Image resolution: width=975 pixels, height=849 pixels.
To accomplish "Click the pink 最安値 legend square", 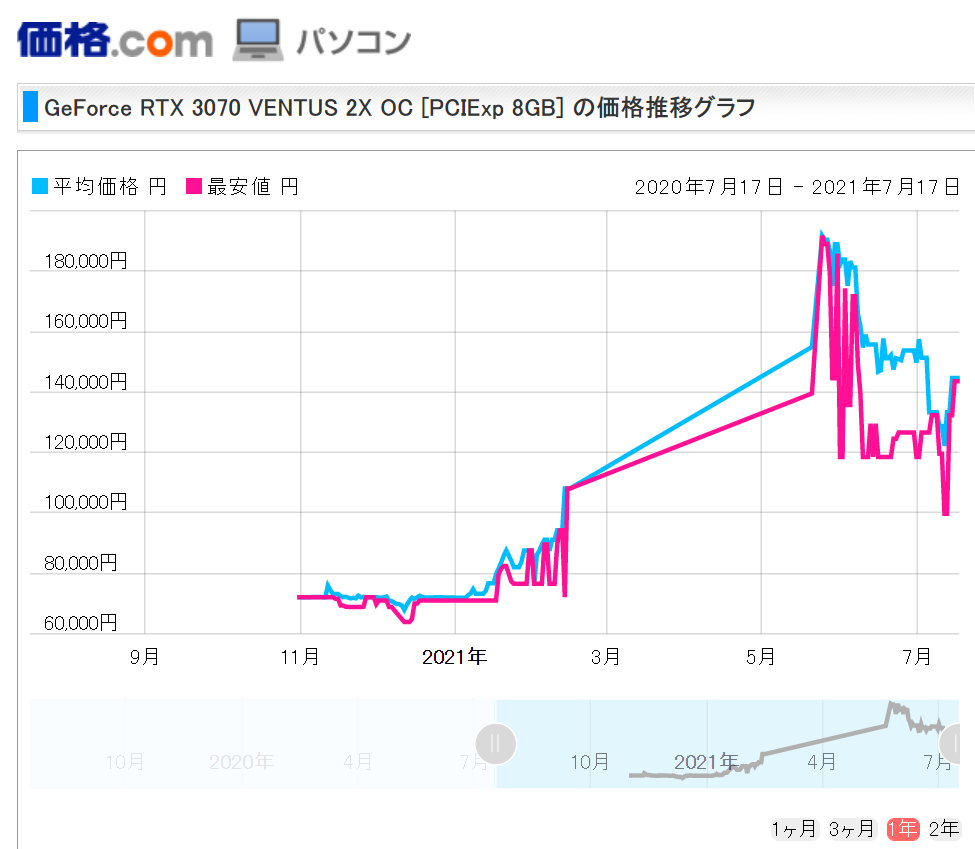I will click(194, 186).
